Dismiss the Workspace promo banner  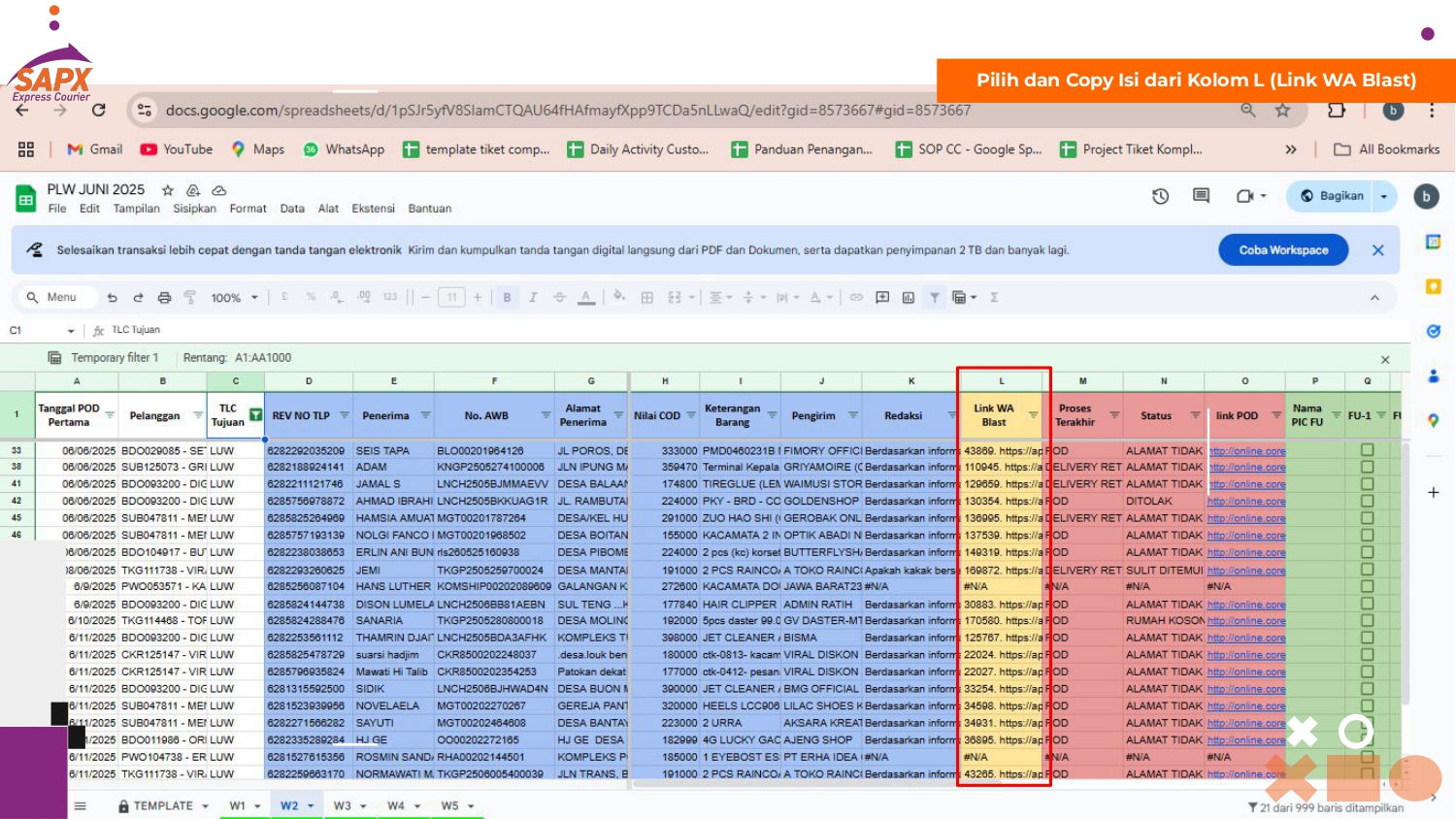pyautogui.click(x=1377, y=249)
